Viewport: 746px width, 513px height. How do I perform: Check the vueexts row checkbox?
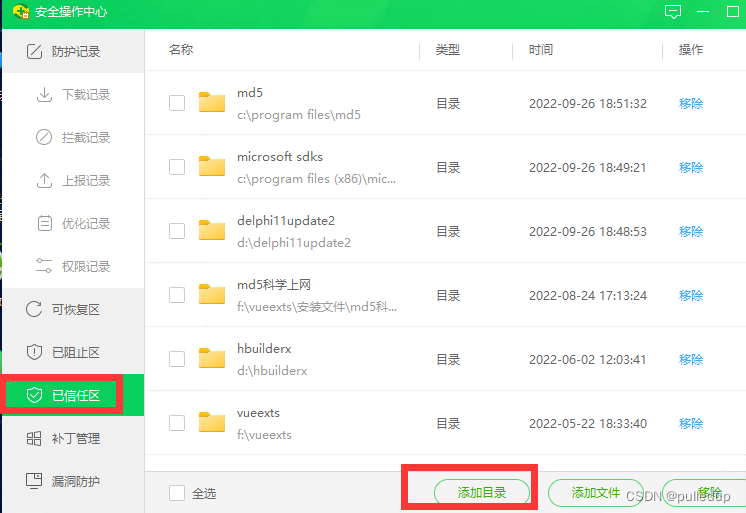[x=177, y=423]
